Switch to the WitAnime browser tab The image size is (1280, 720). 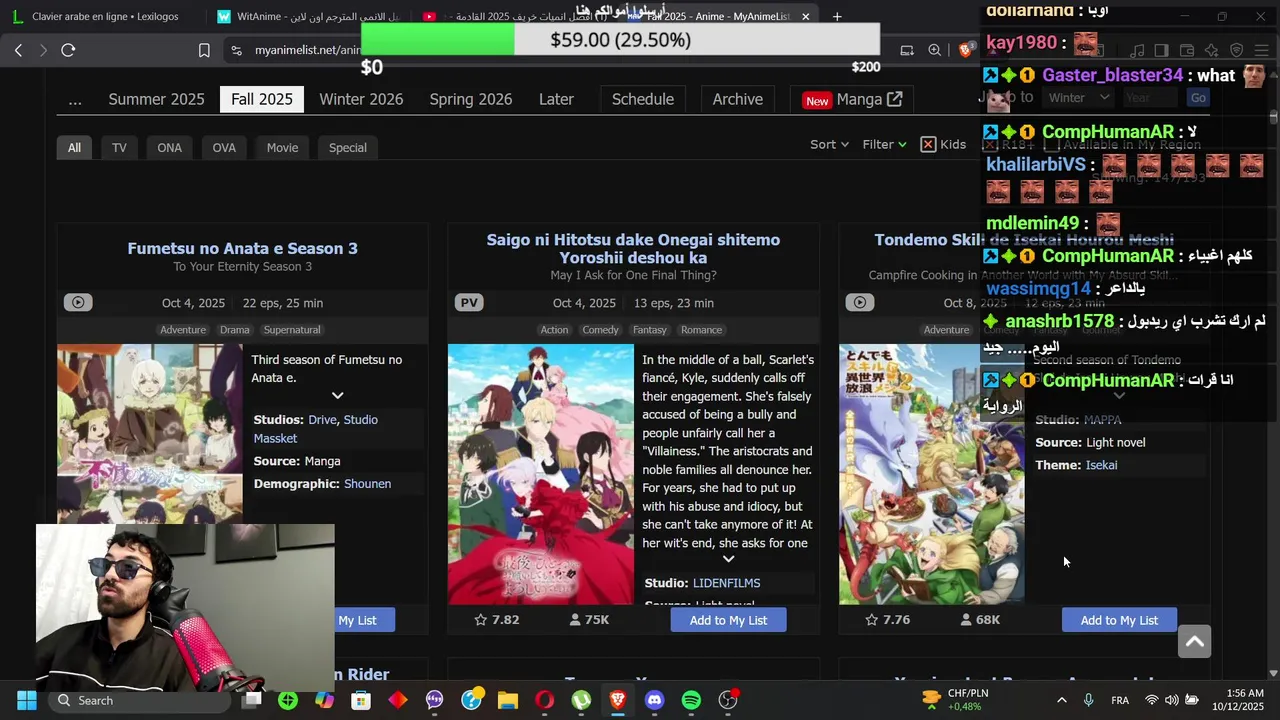coord(308,16)
